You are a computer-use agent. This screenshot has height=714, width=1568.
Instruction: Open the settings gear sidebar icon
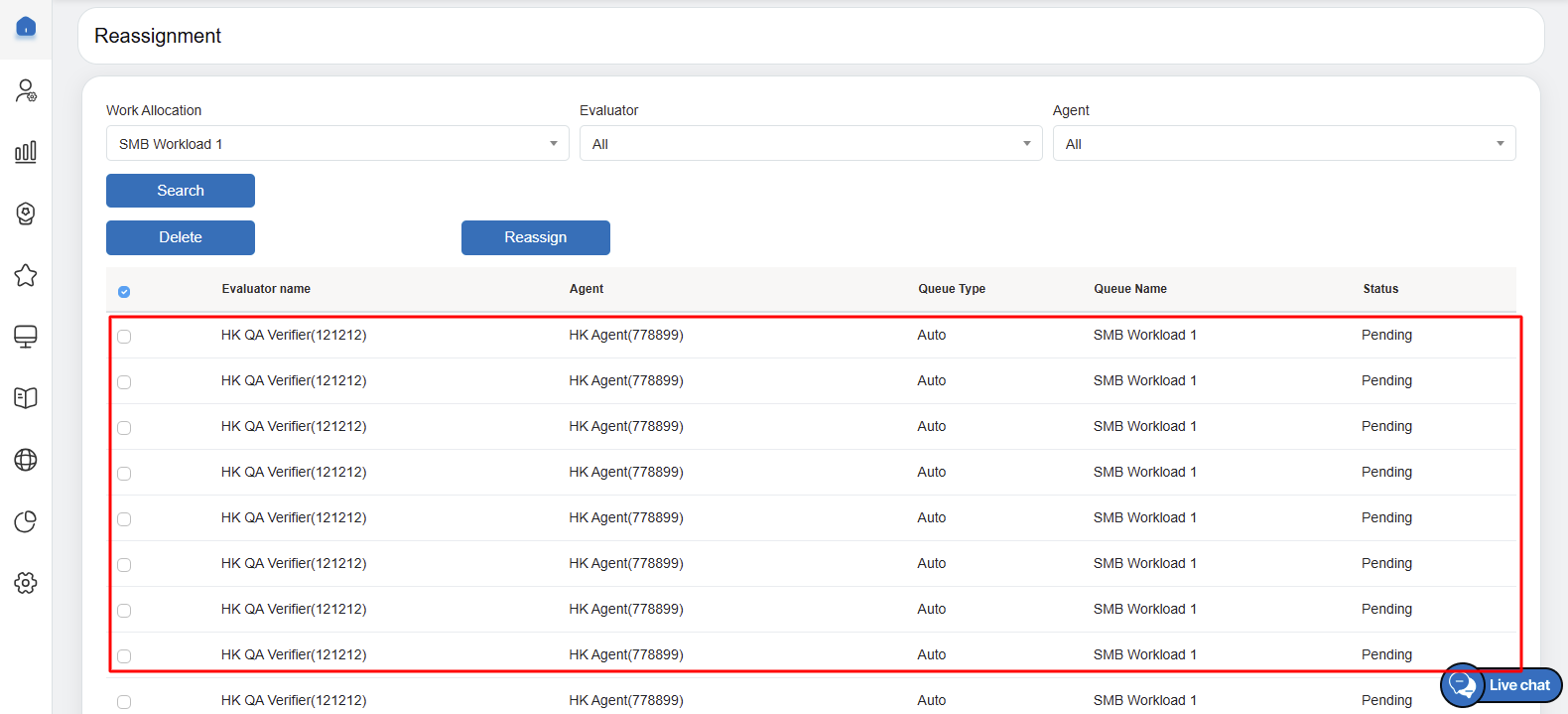tap(26, 583)
